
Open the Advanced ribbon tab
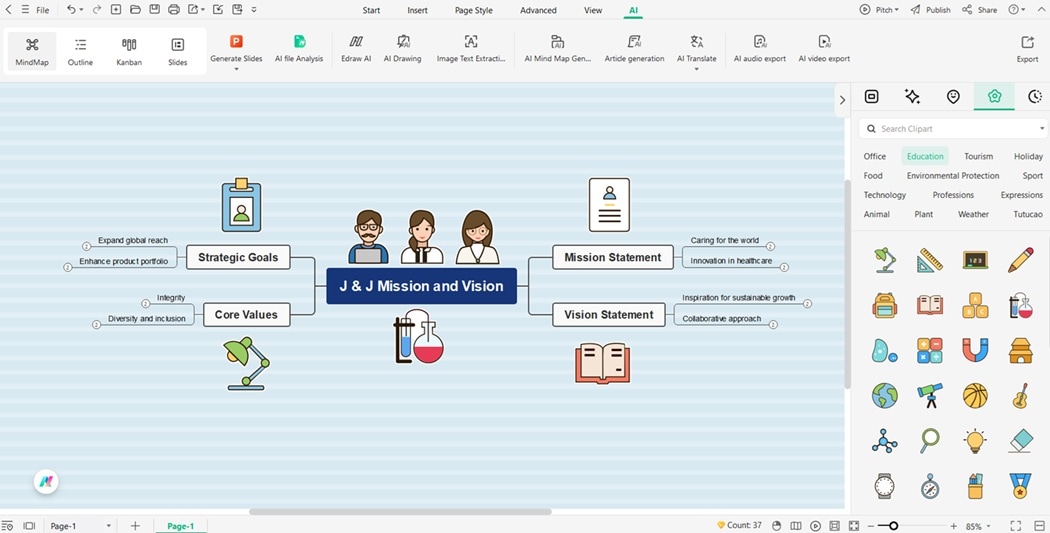point(538,10)
